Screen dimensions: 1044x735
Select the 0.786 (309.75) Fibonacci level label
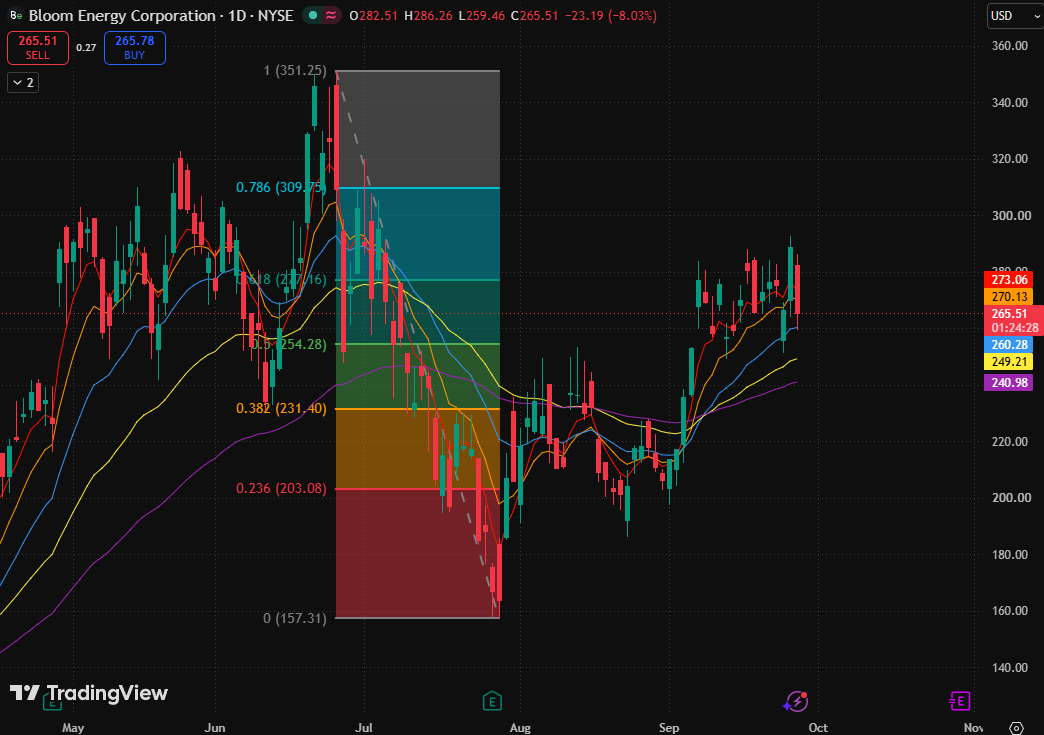coord(281,188)
